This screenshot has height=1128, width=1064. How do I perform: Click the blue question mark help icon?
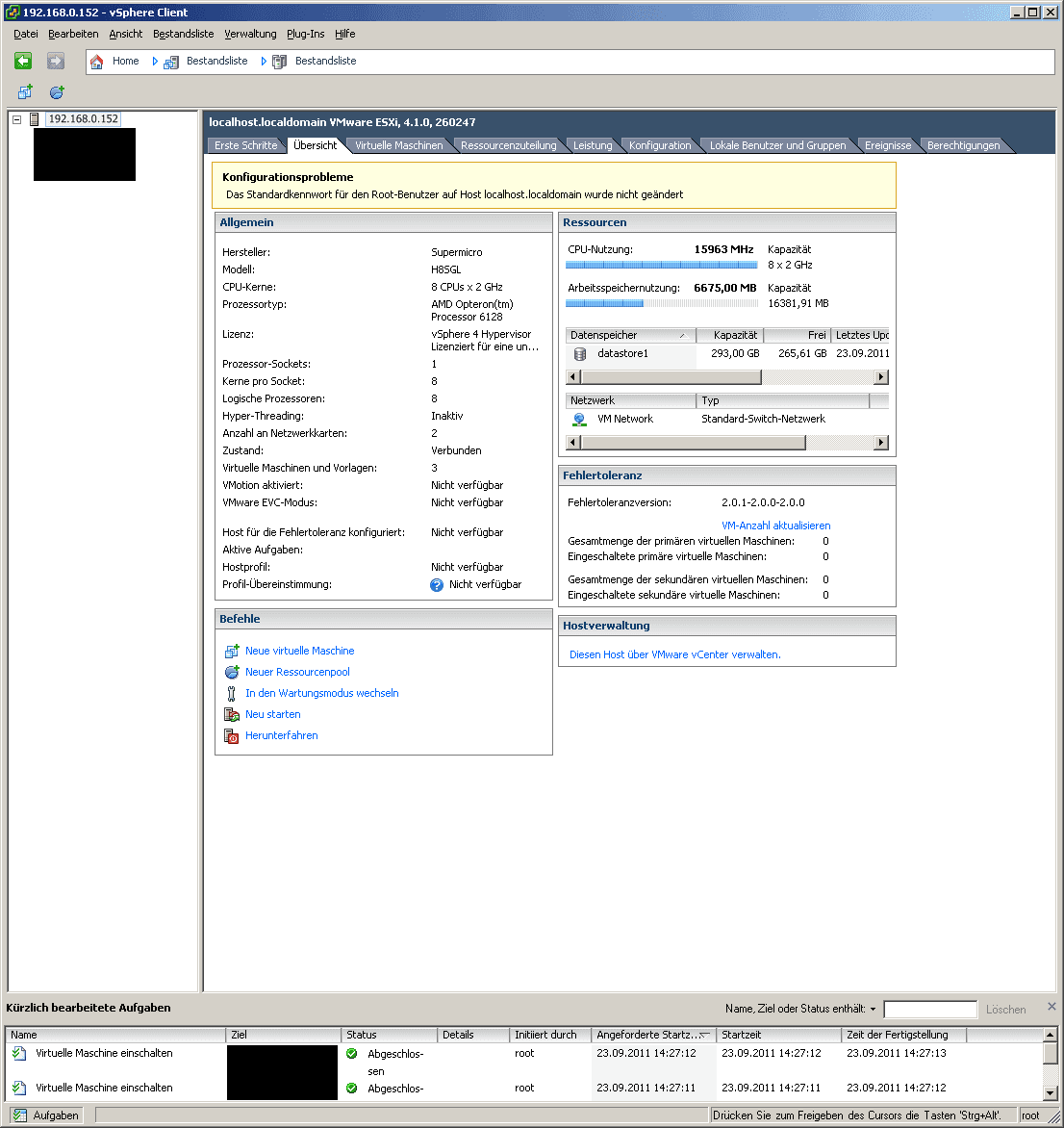(x=437, y=585)
